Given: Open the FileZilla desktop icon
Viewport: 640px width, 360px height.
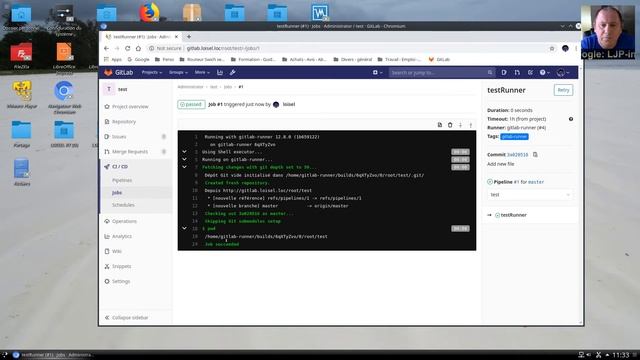Looking at the screenshot, I should click(x=21, y=56).
